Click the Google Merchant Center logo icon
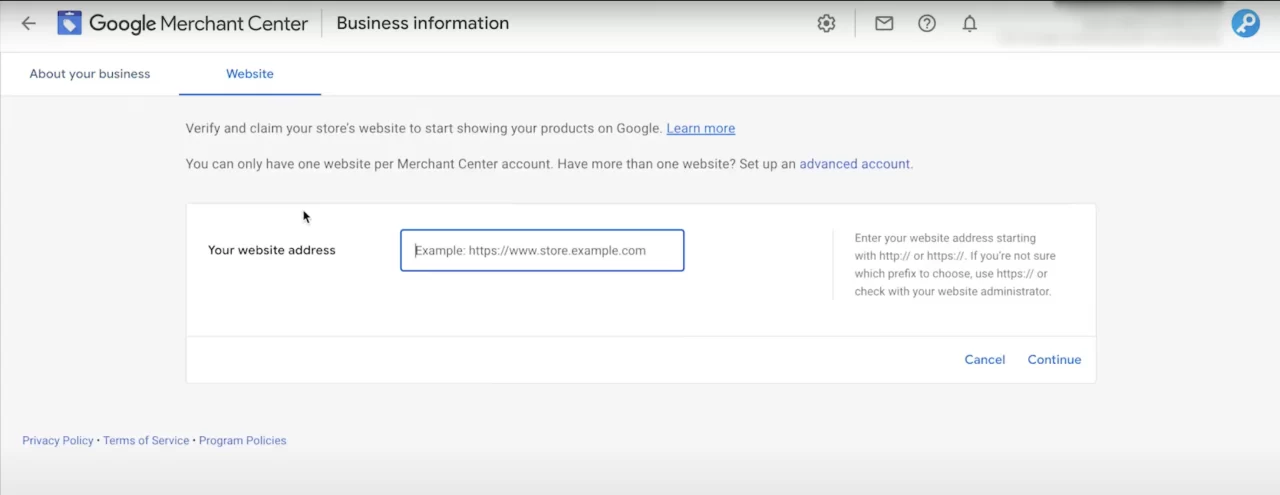 coord(69,23)
